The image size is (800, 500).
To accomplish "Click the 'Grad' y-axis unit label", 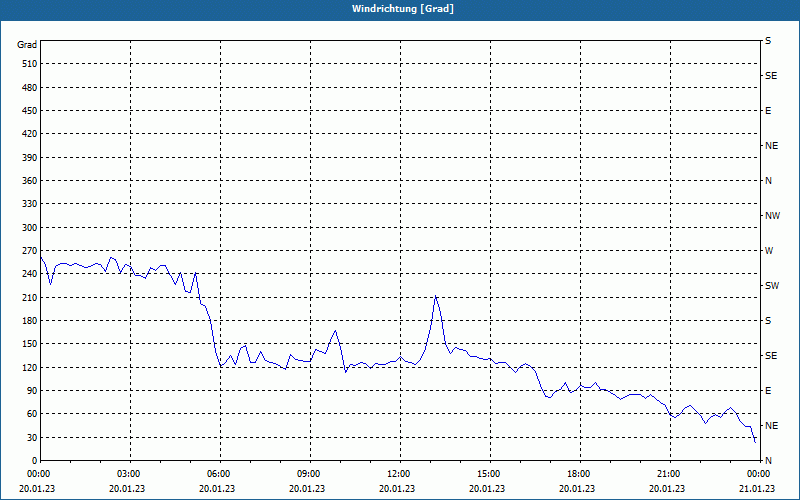I will (x=27, y=45).
